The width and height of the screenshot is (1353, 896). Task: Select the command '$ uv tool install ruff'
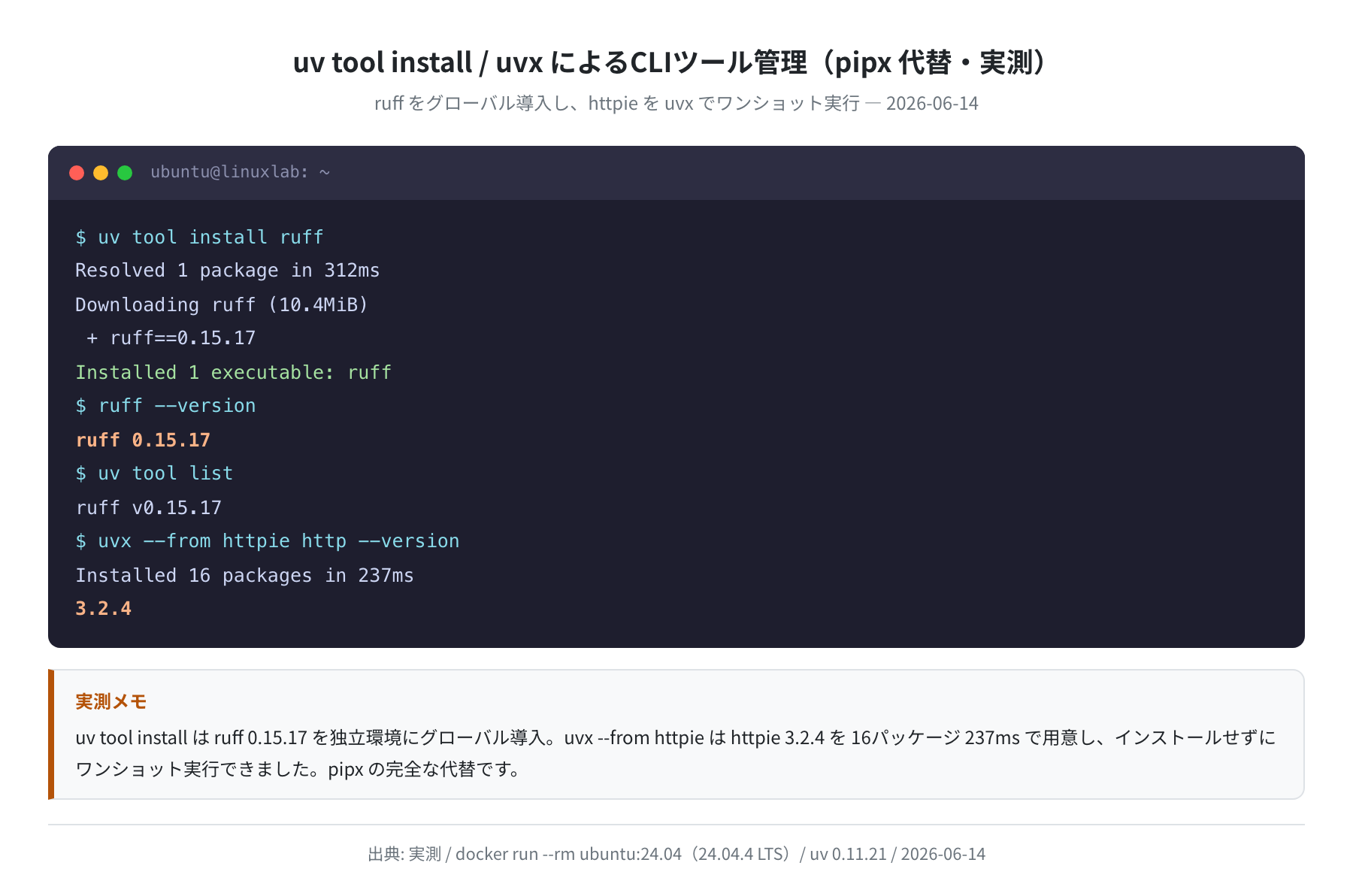tap(199, 238)
